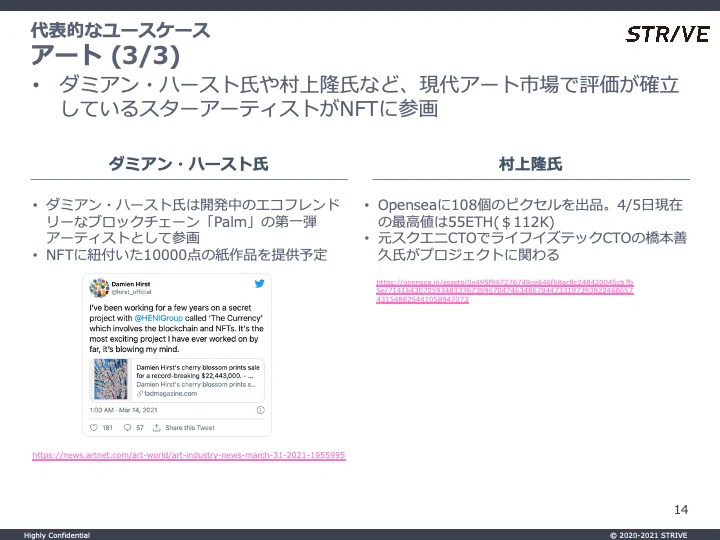Screen dimensions: 720x540
Task: Click the Damien Hirst account name
Action: pos(131,284)
